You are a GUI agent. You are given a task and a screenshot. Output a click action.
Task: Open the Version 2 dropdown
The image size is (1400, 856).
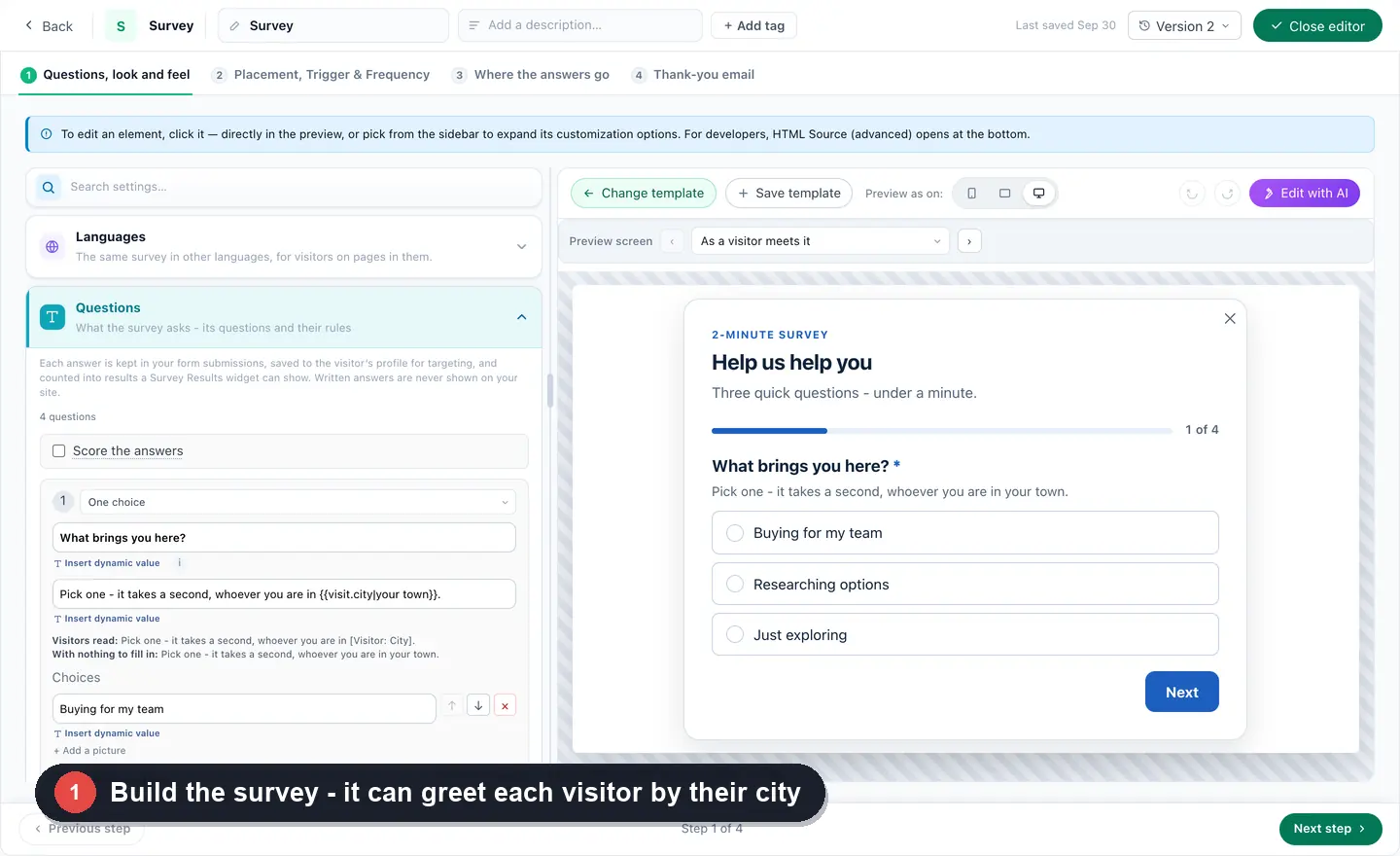[x=1184, y=26]
